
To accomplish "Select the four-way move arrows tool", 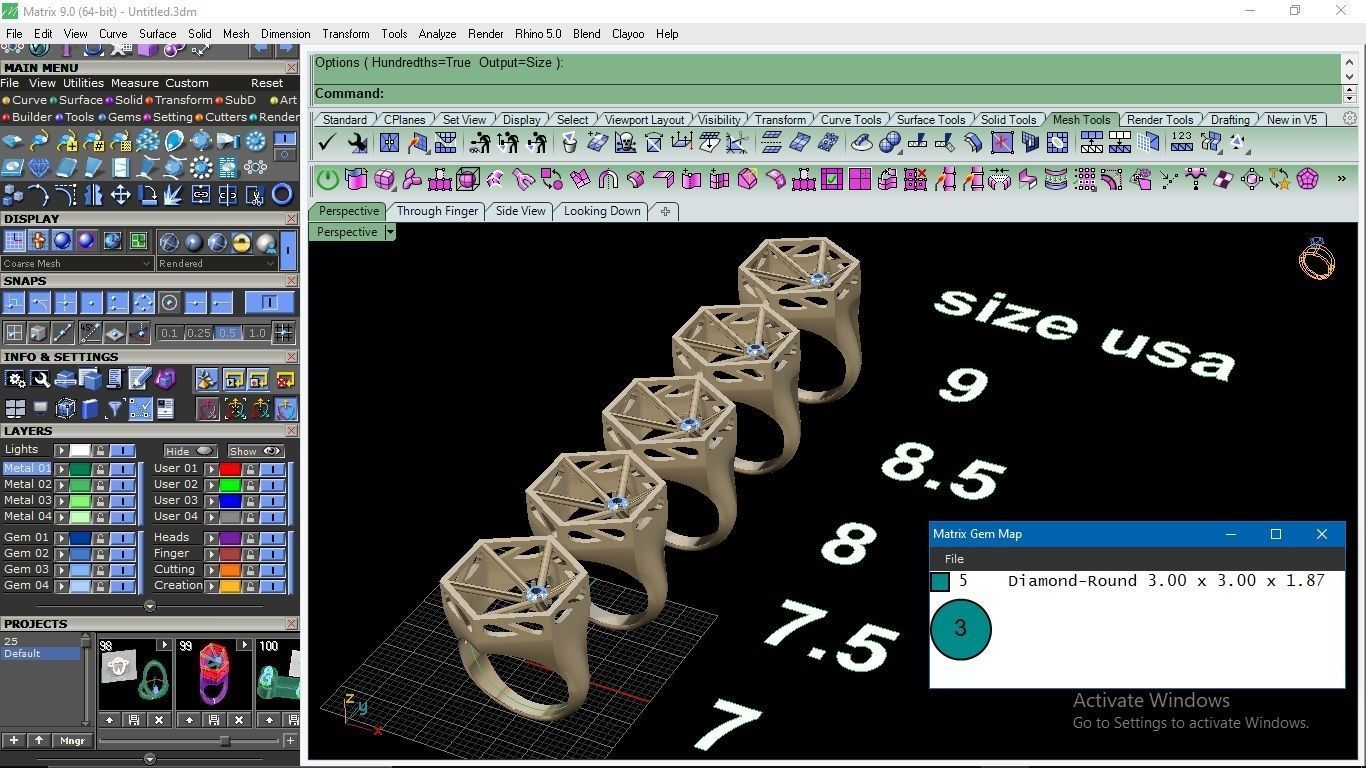I will click(x=120, y=194).
